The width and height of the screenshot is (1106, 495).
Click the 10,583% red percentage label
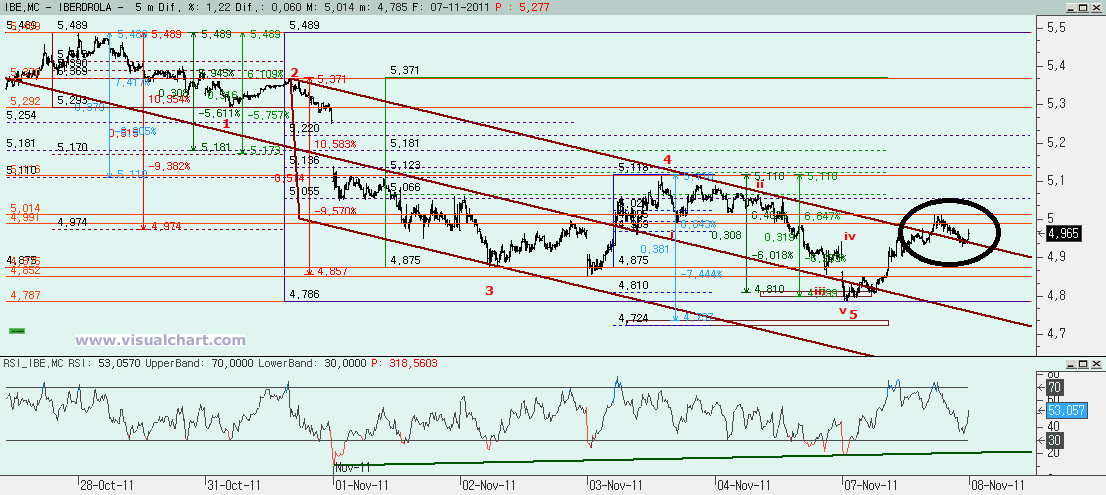click(x=336, y=144)
